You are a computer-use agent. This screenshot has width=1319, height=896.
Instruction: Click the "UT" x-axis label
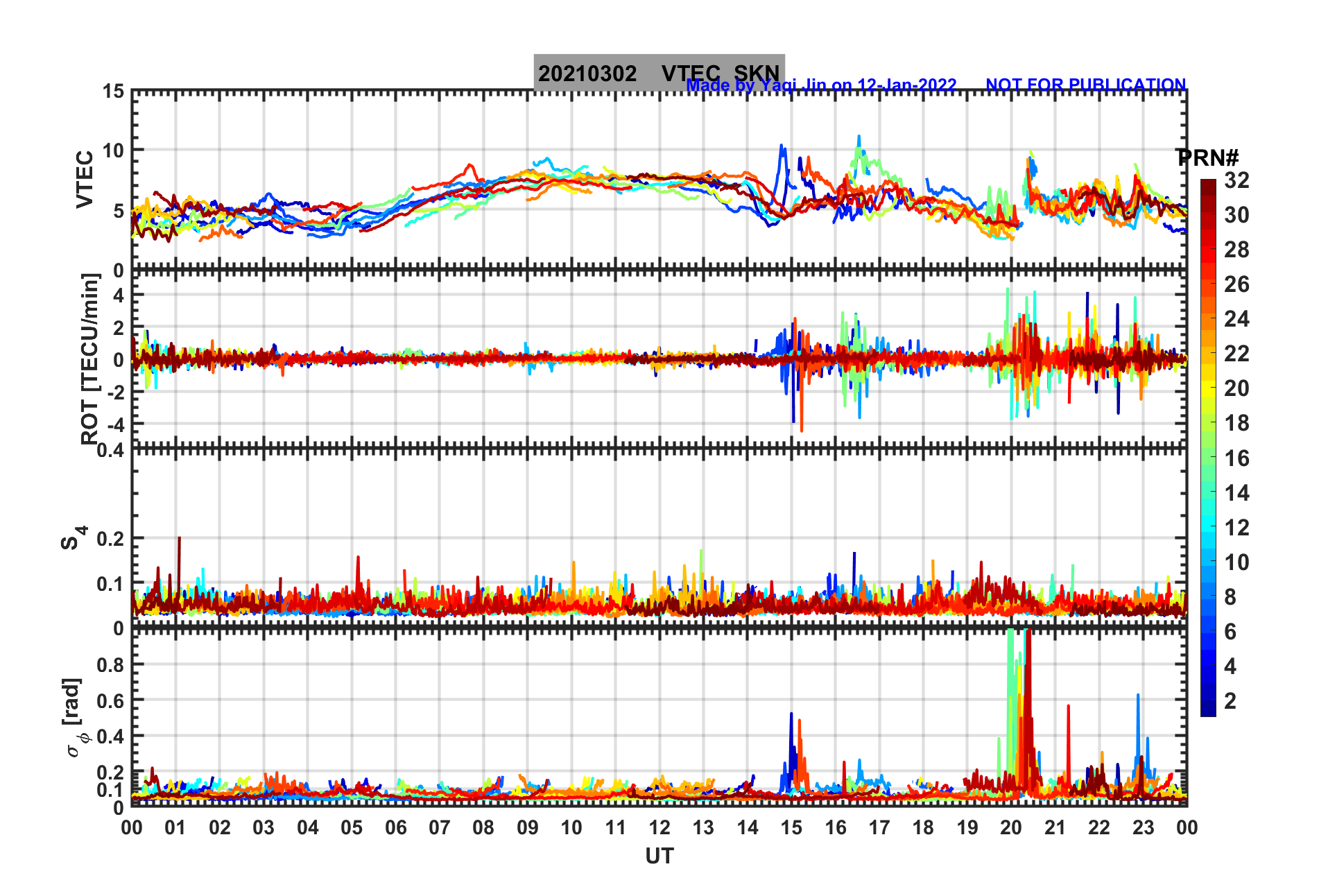click(659, 856)
